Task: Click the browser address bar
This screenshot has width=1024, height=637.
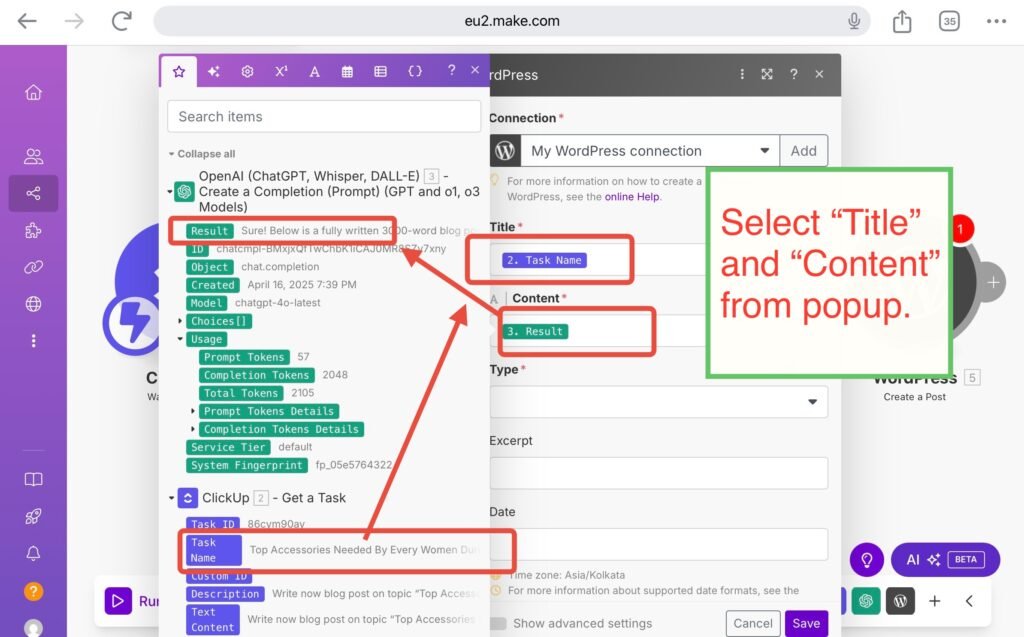Action: pos(511,21)
